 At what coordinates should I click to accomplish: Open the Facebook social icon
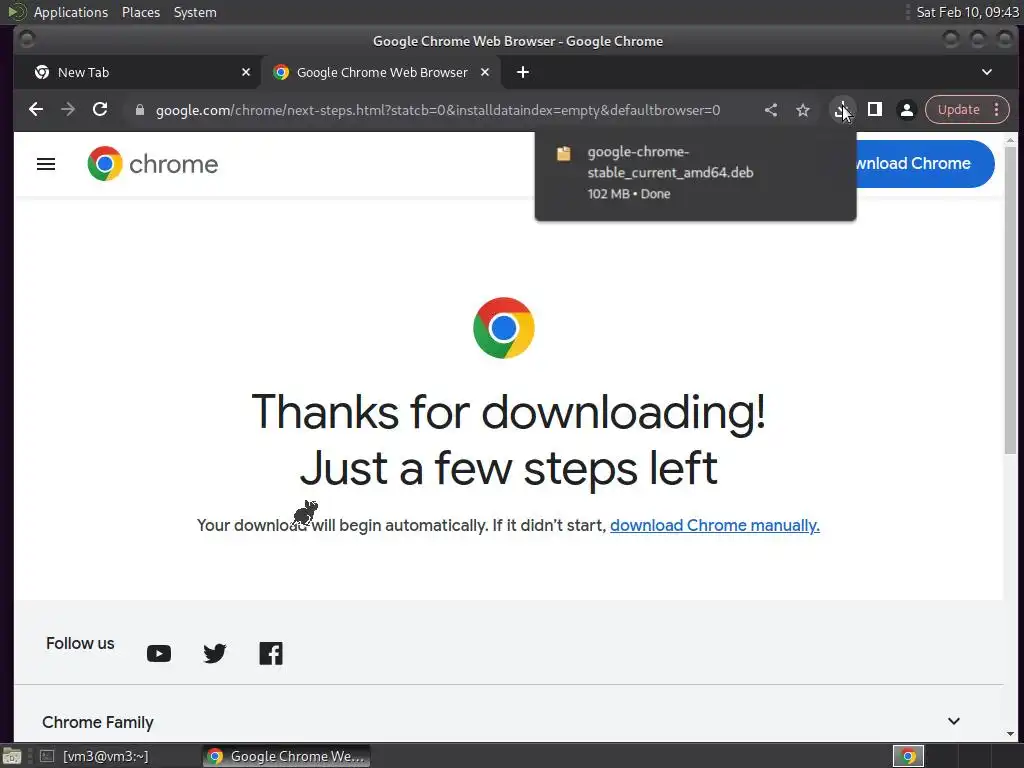coord(271,653)
